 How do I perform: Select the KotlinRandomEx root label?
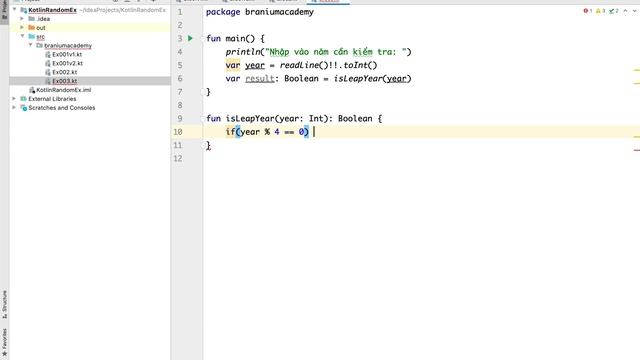(52, 10)
